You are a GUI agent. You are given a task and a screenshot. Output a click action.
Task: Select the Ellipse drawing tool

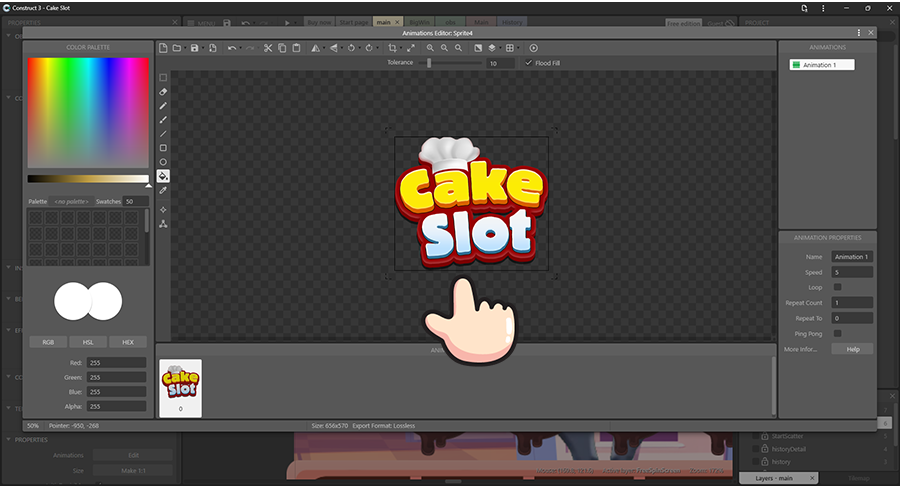[x=163, y=162]
